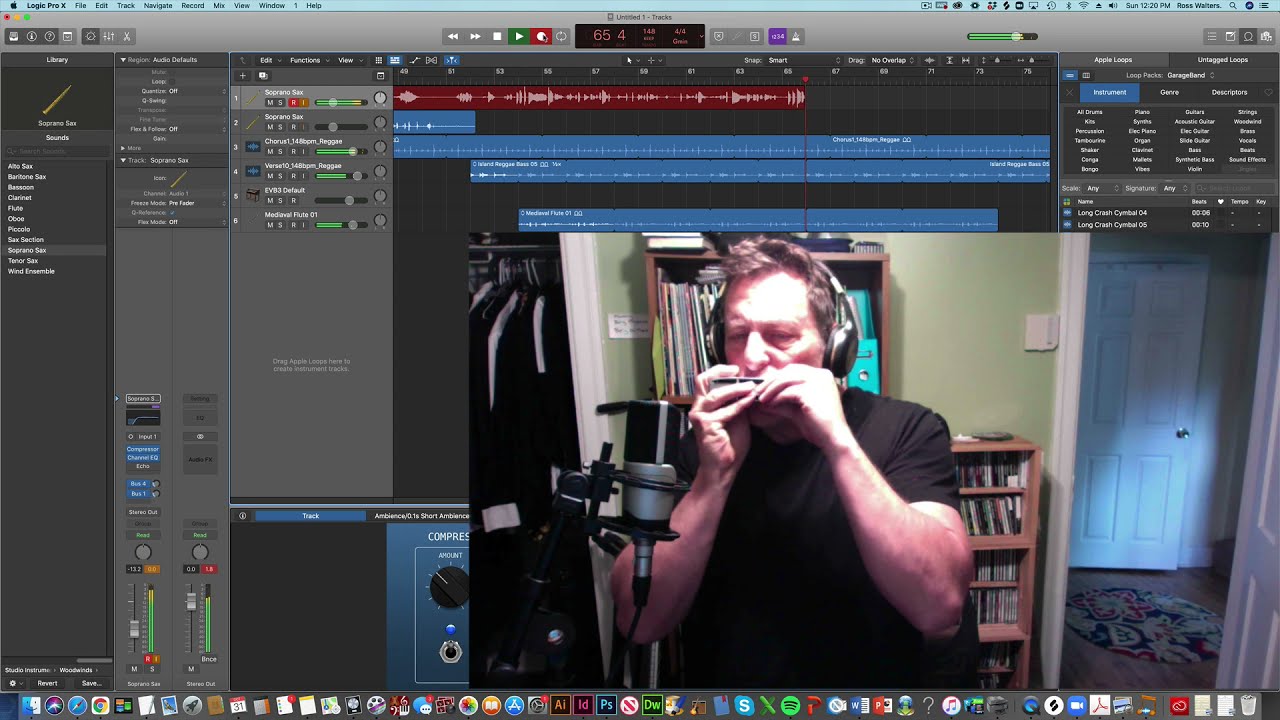This screenshot has width=1280, height=720.
Task: Open the Signature Any dropdown
Action: [x=1174, y=188]
